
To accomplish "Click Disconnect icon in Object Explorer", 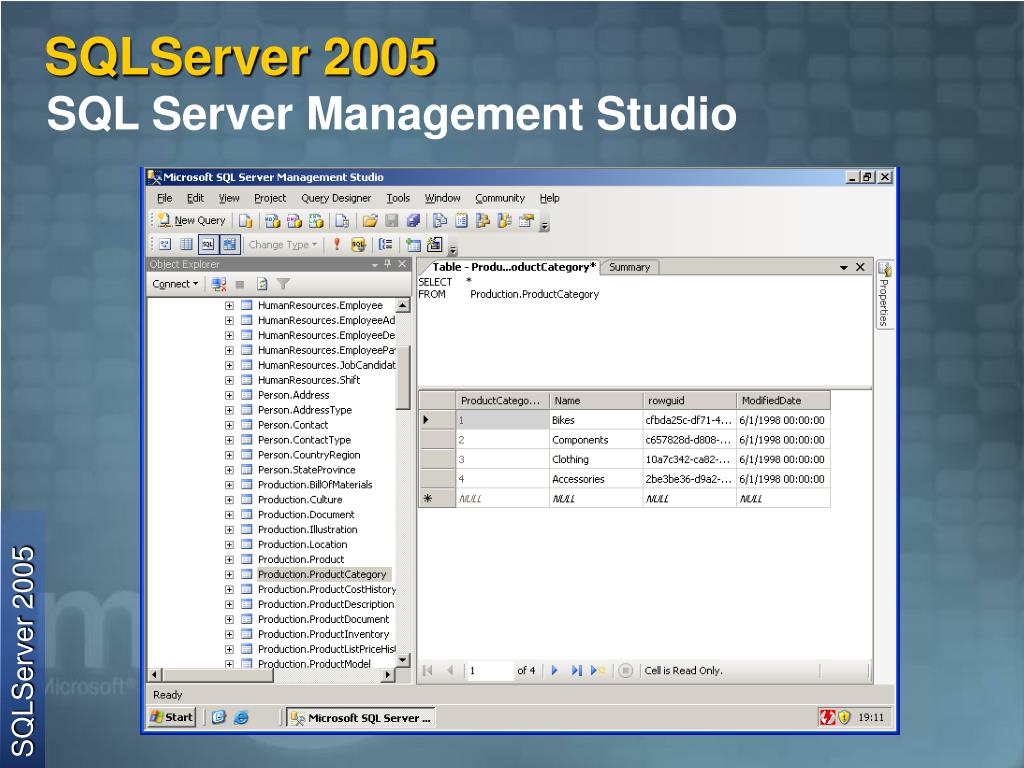I will point(219,284).
